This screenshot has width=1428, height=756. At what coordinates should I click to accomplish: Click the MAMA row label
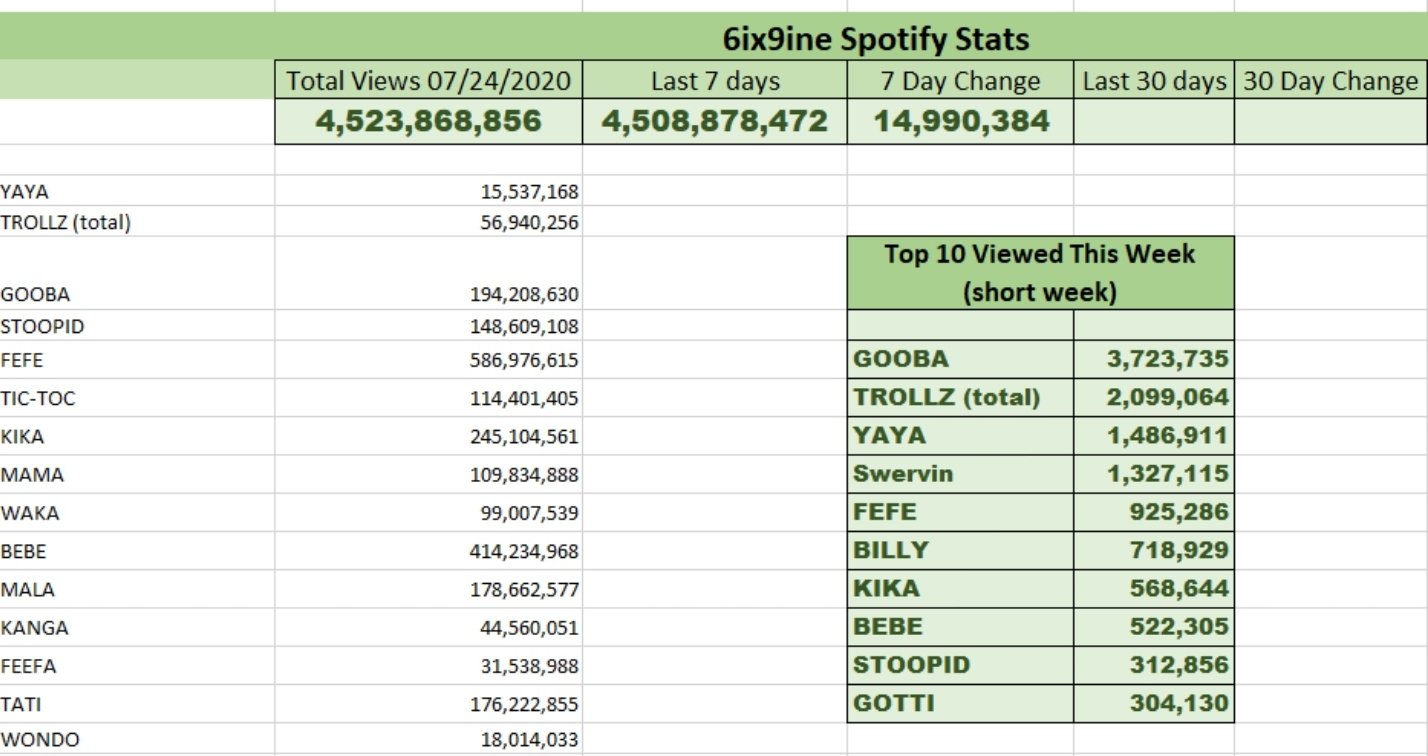pyautogui.click(x=32, y=475)
